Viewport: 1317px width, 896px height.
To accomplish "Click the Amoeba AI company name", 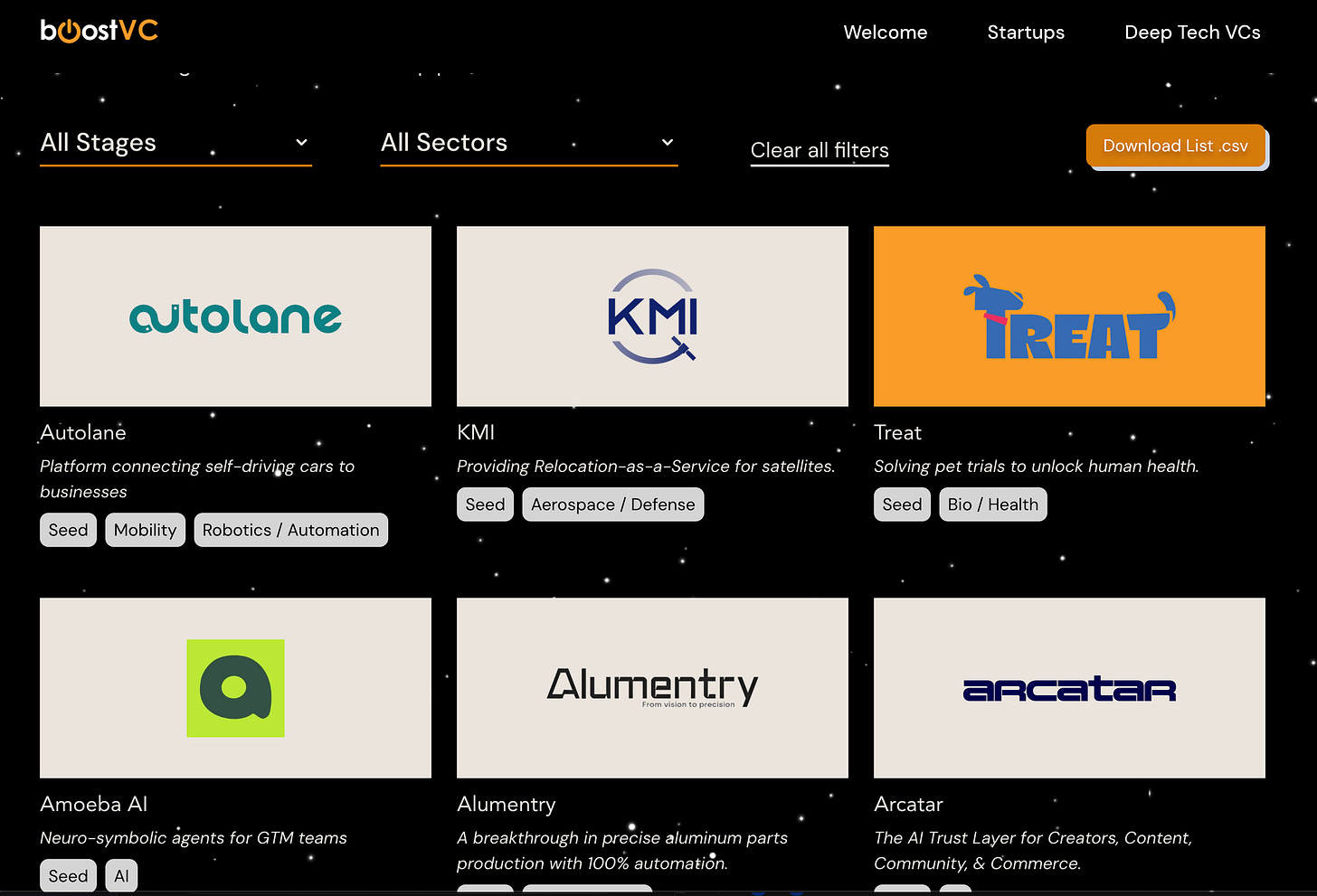I will [x=93, y=805].
